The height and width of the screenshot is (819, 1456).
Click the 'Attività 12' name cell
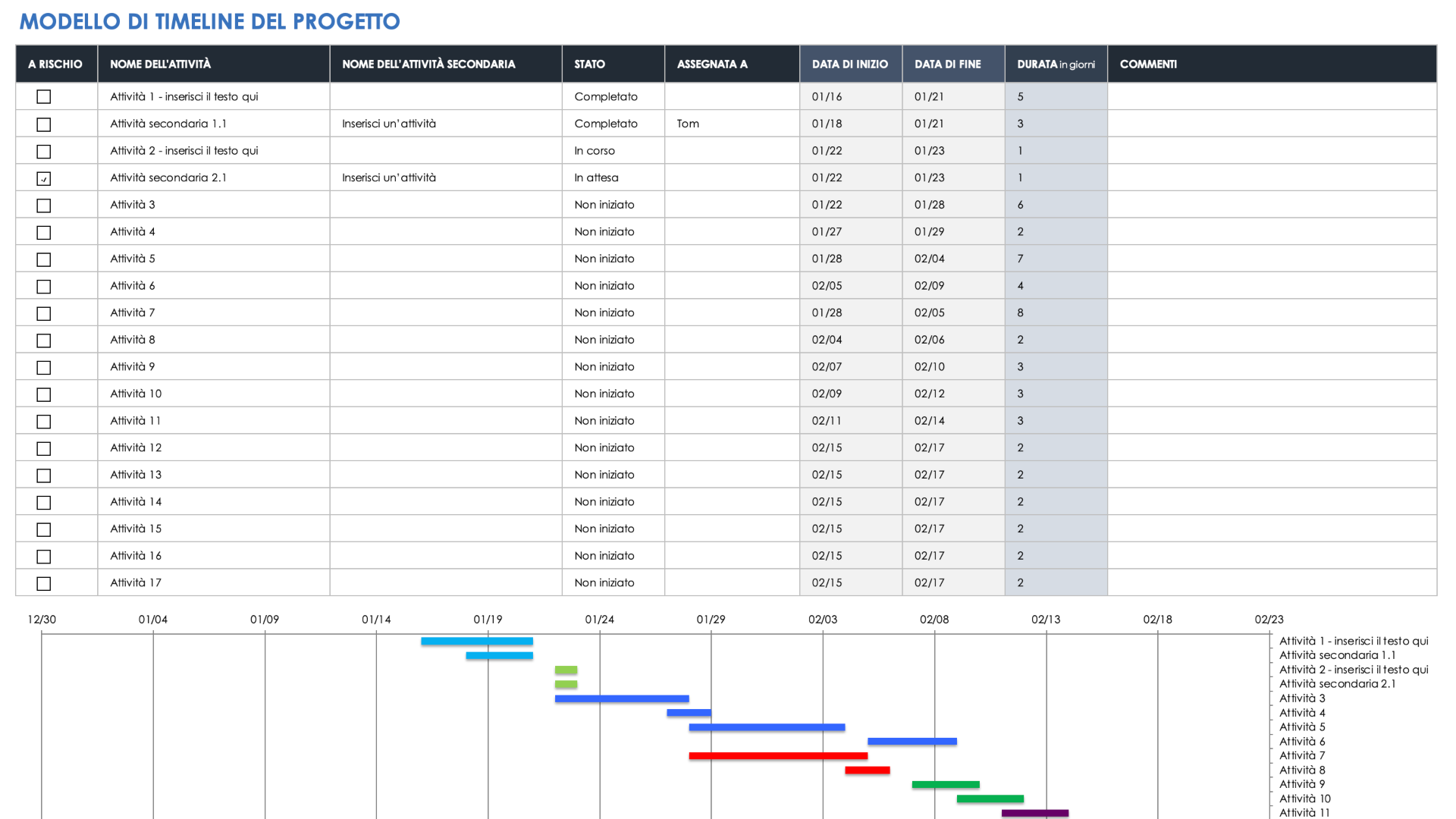click(214, 447)
